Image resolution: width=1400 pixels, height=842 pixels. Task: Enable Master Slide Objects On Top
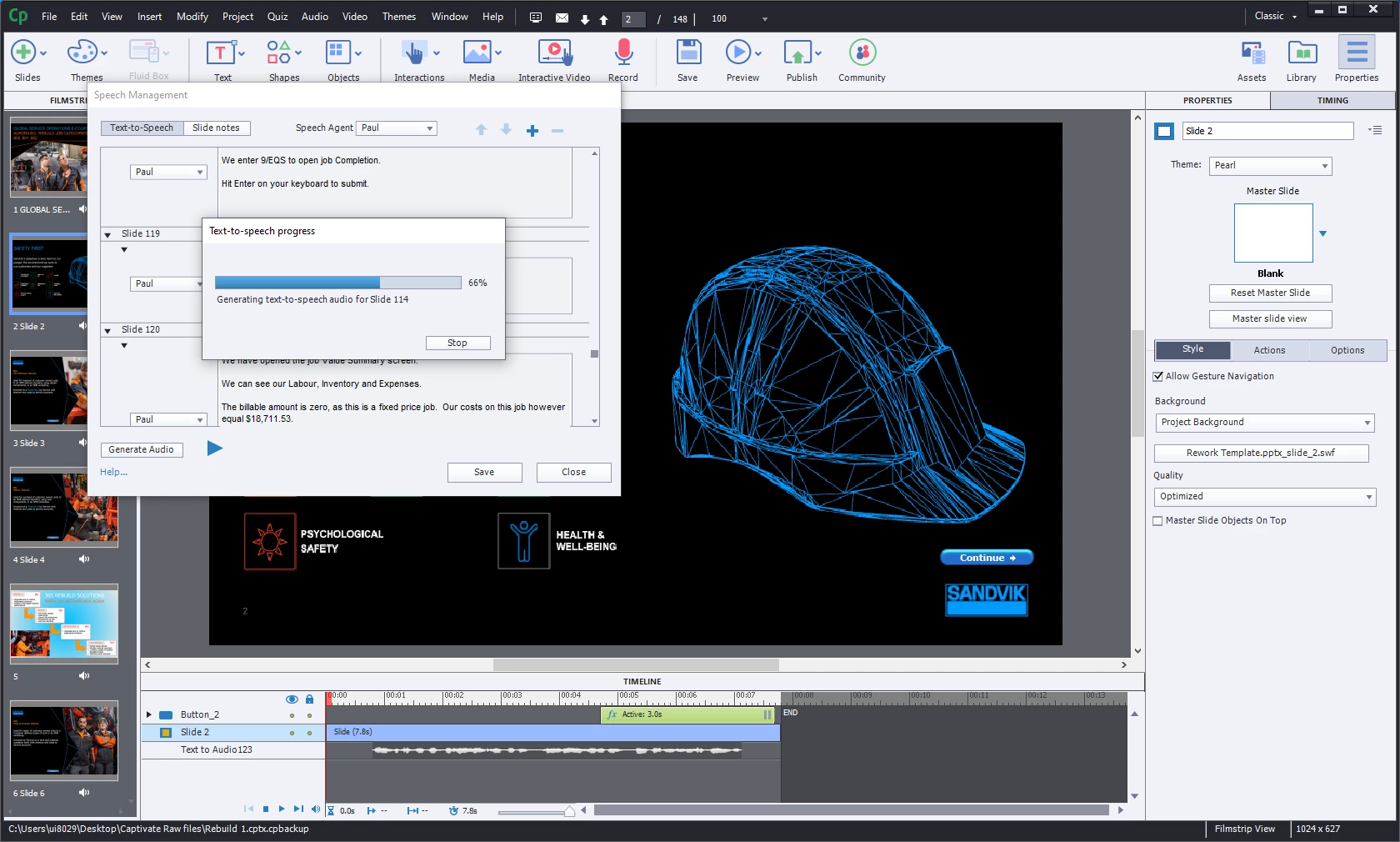point(1158,521)
